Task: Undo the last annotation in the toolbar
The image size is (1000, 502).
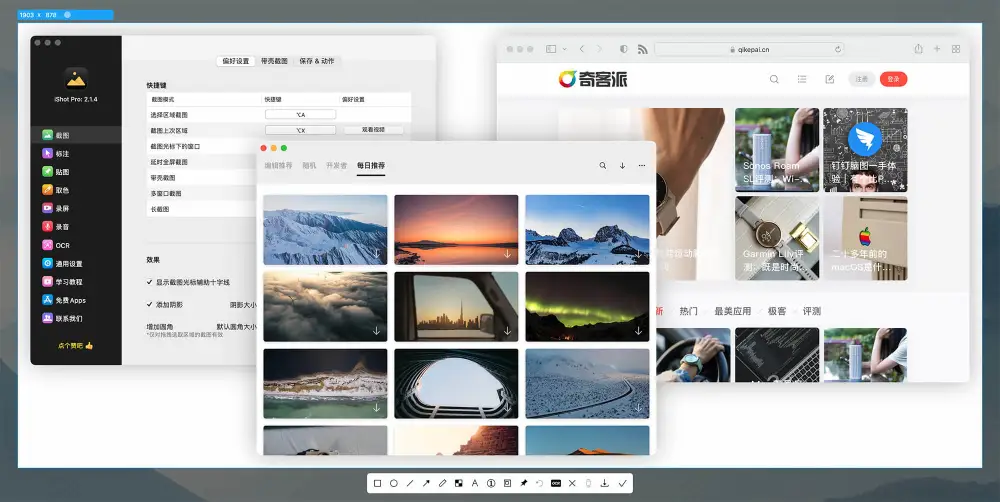Action: tap(540, 484)
